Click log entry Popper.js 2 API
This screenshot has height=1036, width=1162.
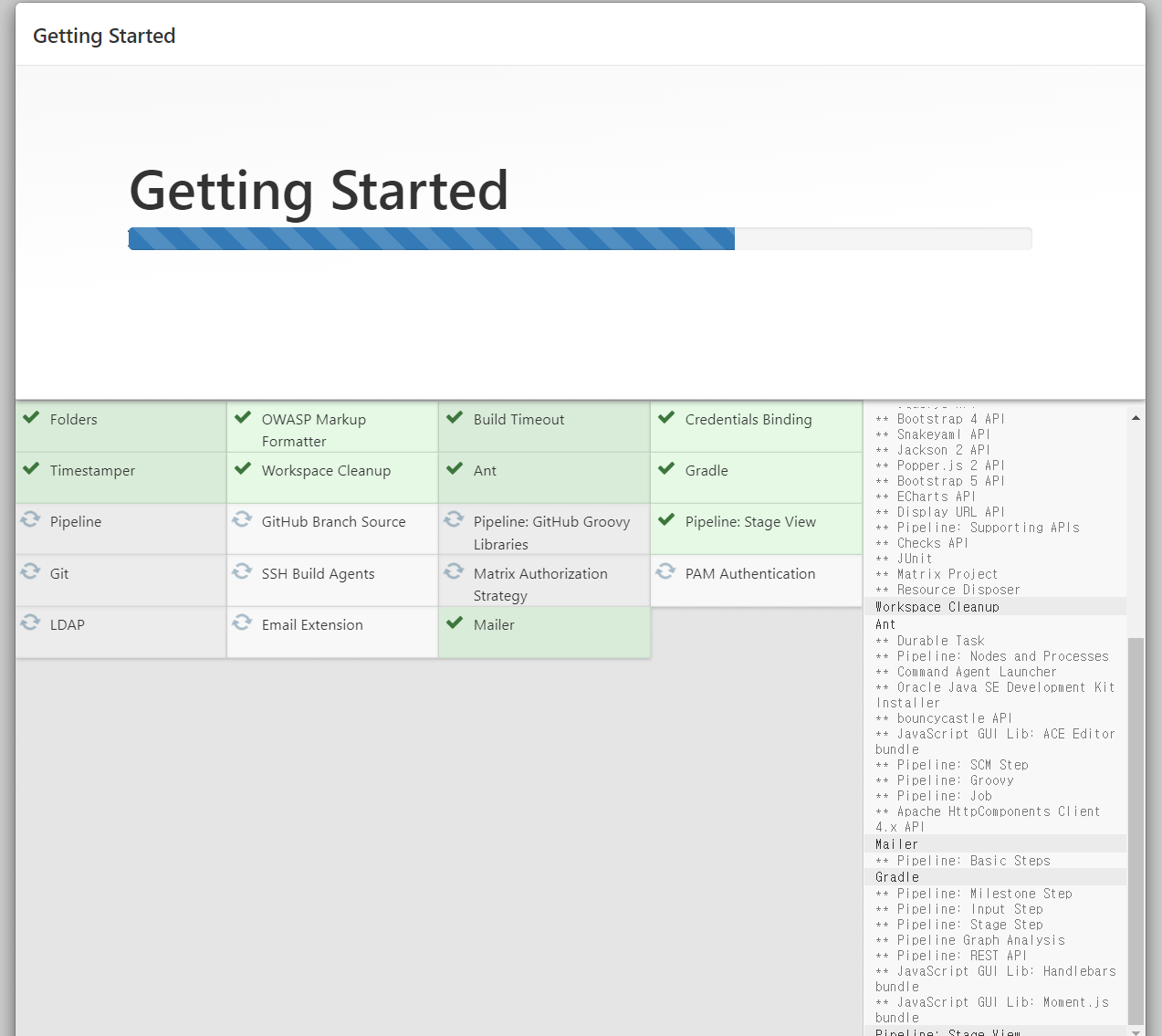(940, 466)
